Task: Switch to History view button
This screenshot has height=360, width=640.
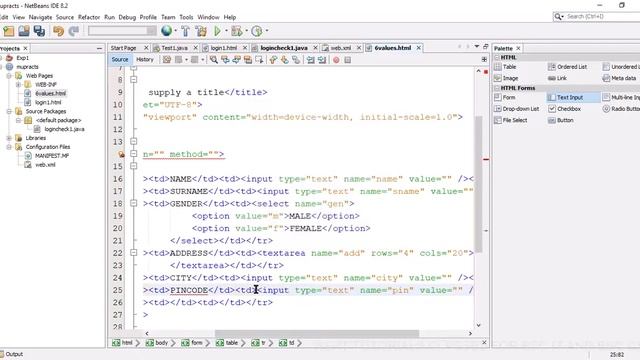Action: [145, 60]
